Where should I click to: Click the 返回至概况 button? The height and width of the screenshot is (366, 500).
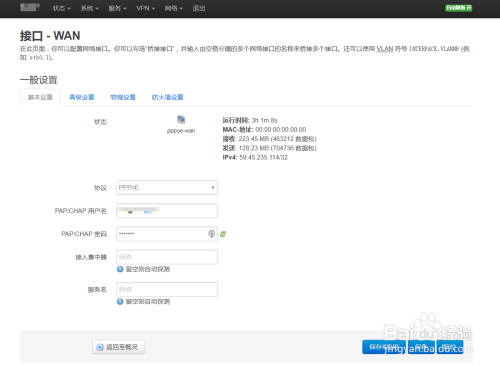coord(118,347)
